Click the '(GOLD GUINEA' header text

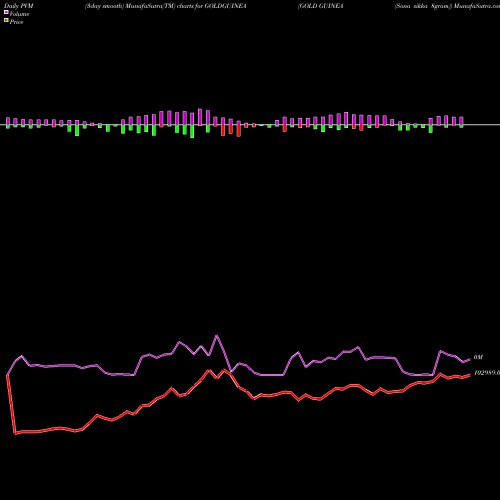pos(321,6)
